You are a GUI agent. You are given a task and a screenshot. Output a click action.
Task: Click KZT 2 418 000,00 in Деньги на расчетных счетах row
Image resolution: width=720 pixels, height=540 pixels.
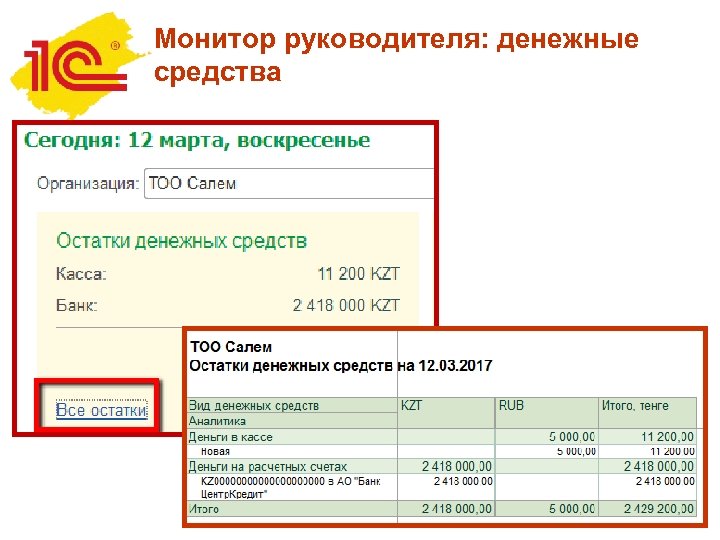pyautogui.click(x=446, y=467)
